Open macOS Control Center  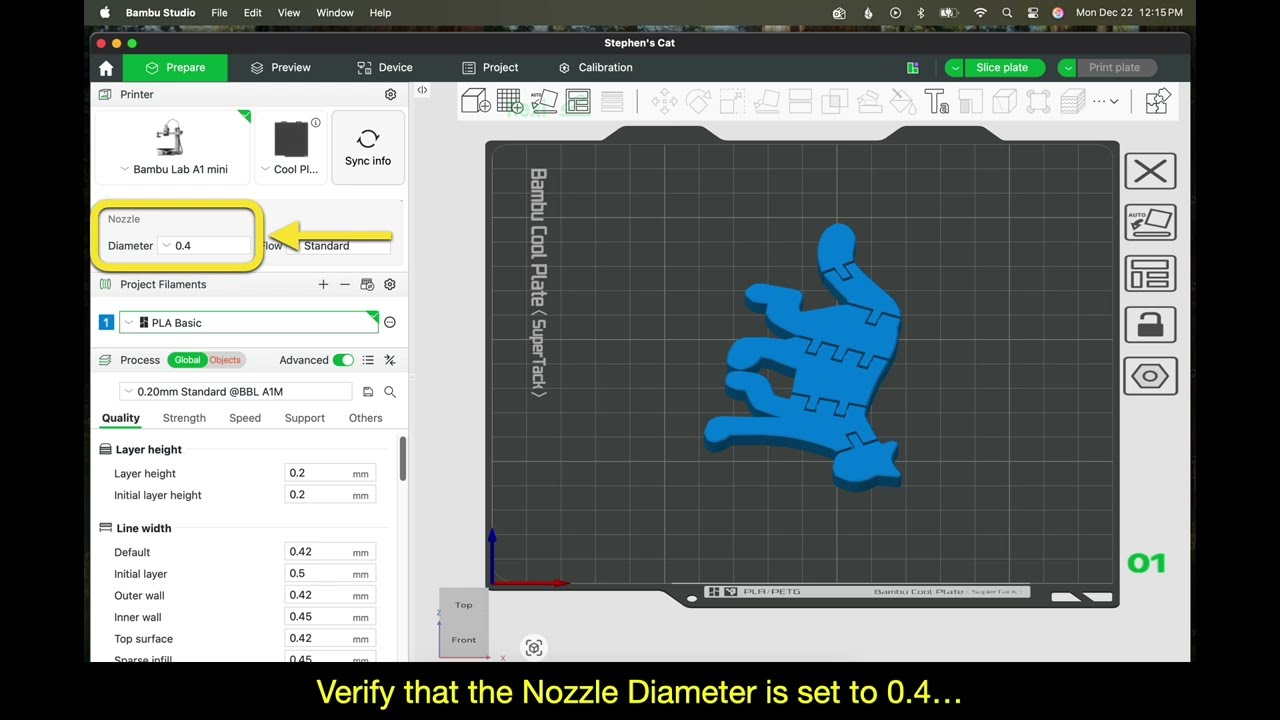click(1032, 13)
